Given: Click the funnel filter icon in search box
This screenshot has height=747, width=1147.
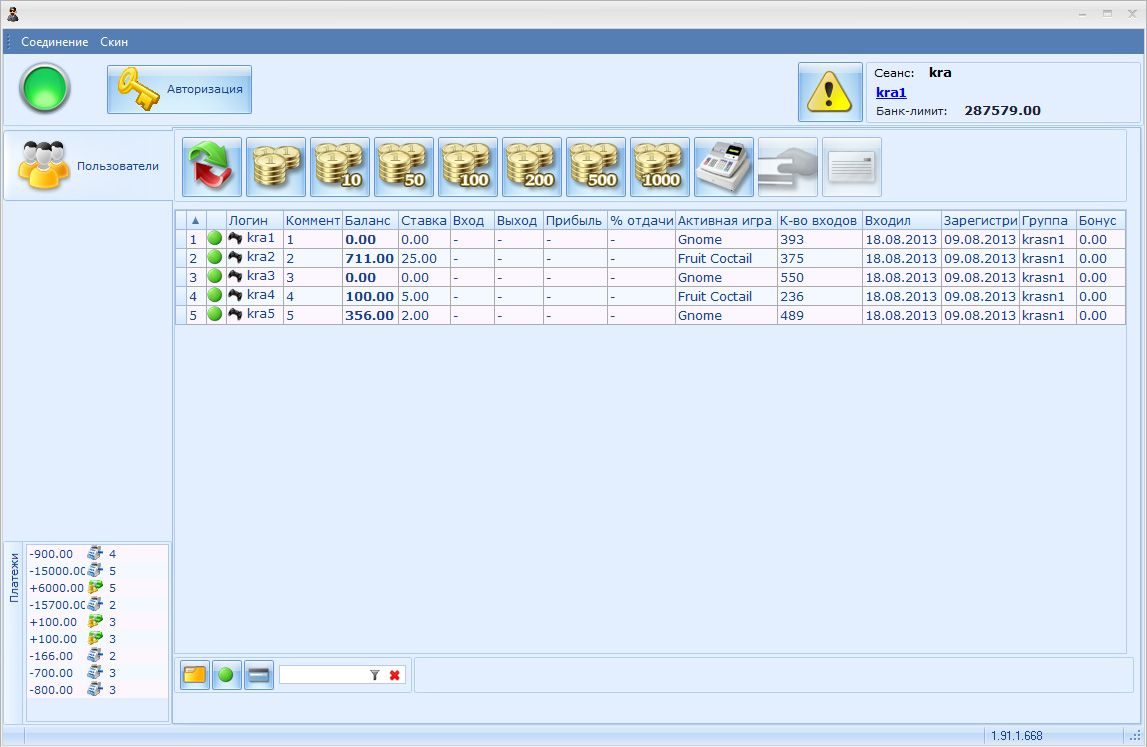Looking at the screenshot, I should point(375,675).
